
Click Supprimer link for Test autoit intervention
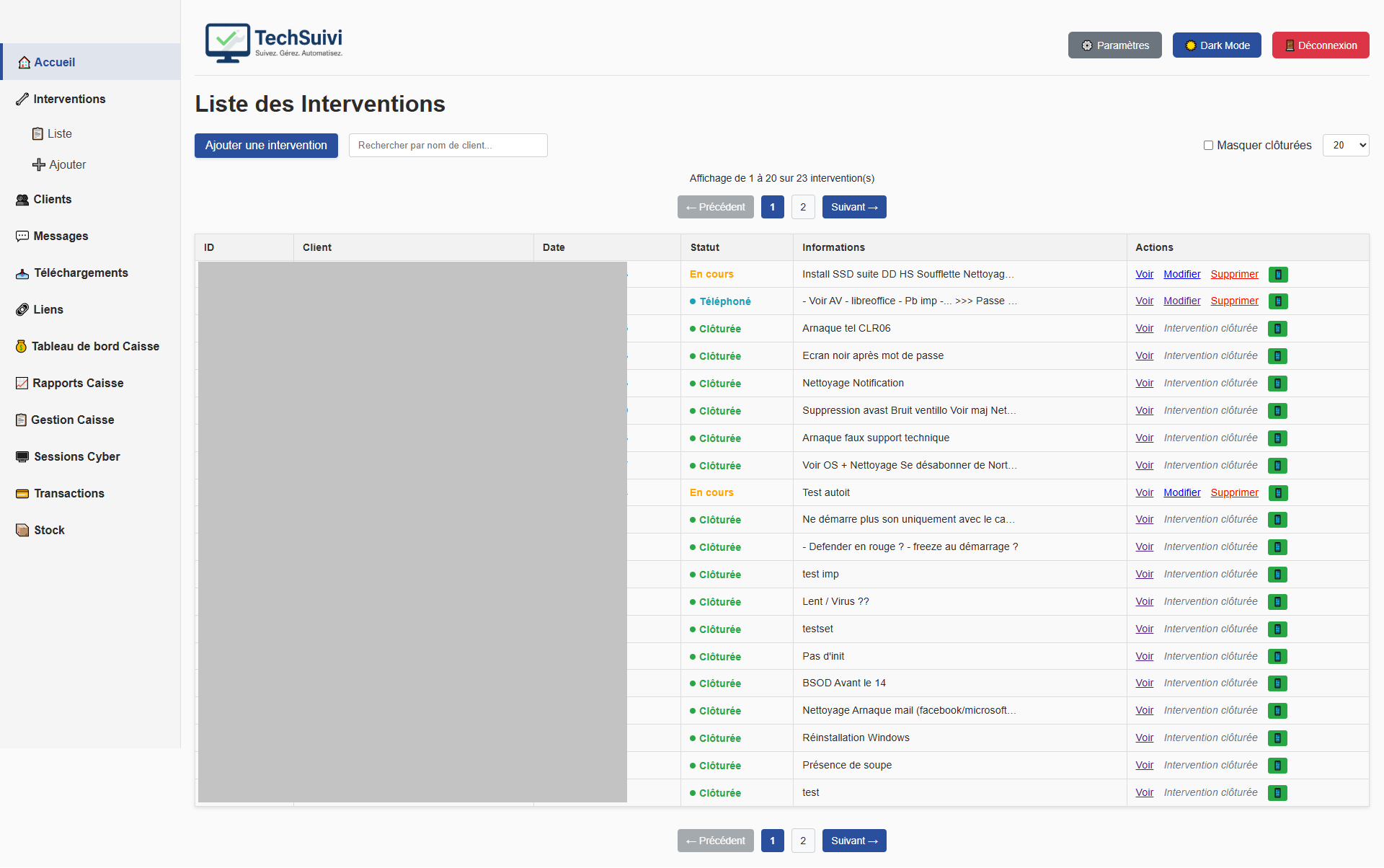pos(1234,493)
